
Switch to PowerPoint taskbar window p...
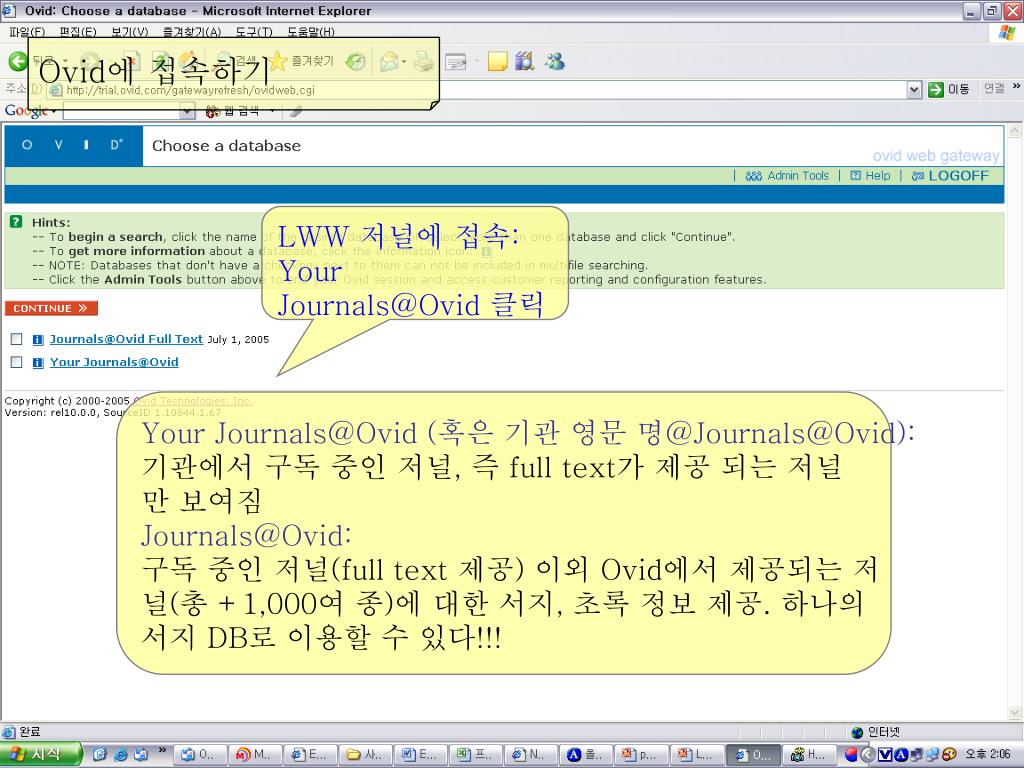(x=642, y=754)
